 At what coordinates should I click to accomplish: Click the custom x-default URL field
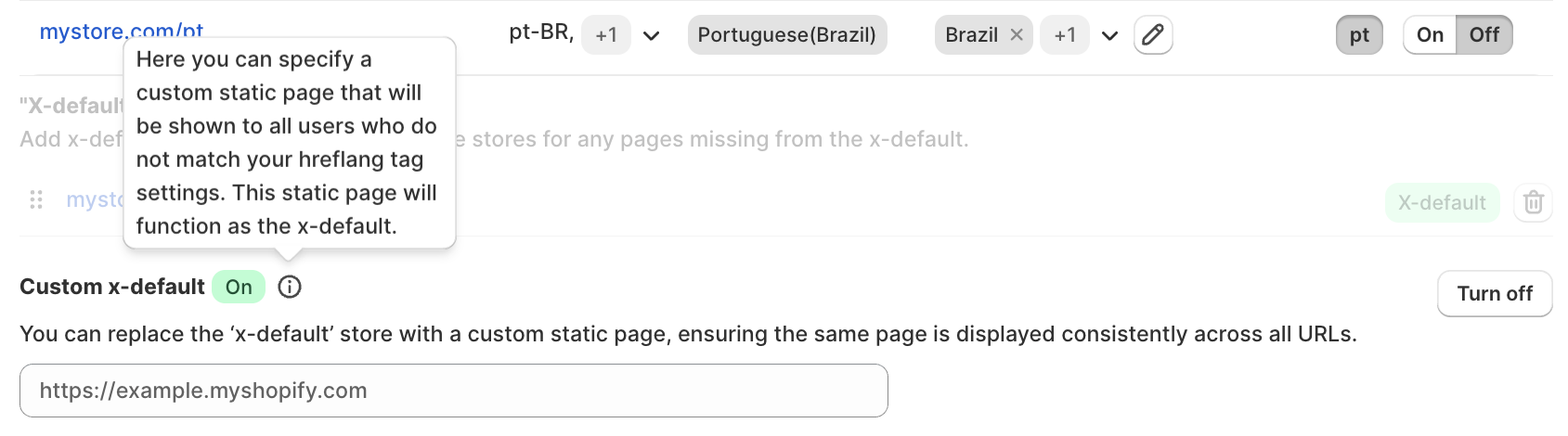[453, 391]
